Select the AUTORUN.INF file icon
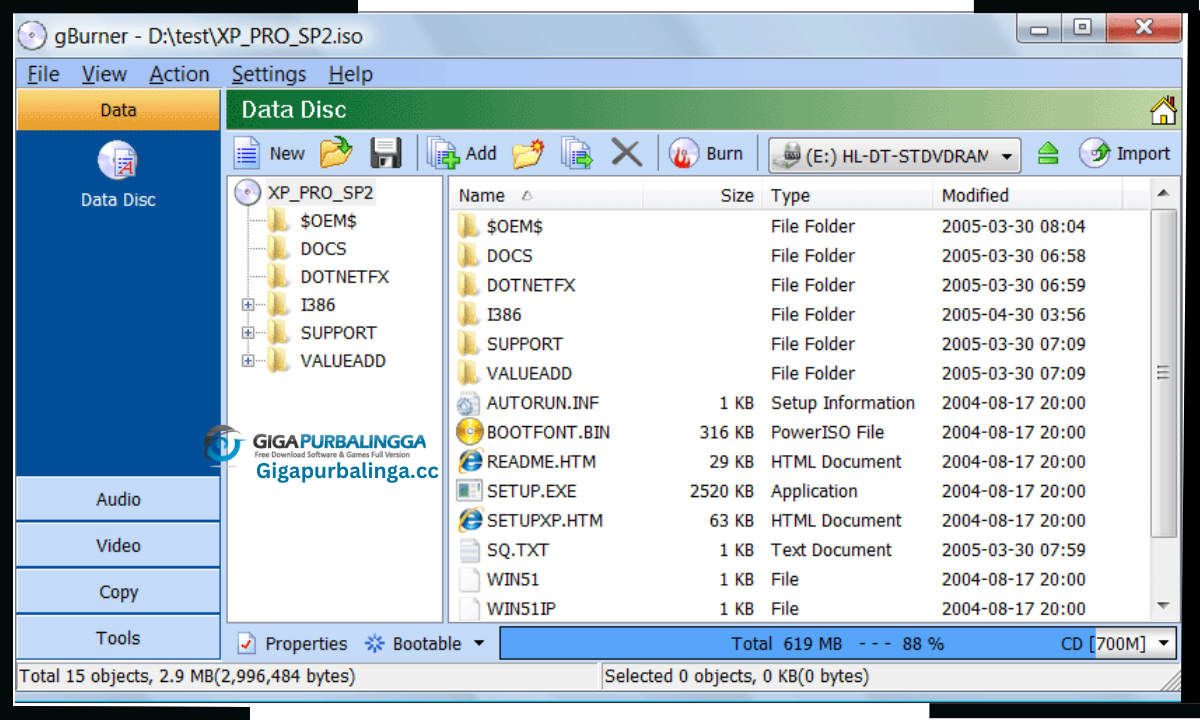This screenshot has width=1200, height=720. [x=469, y=403]
